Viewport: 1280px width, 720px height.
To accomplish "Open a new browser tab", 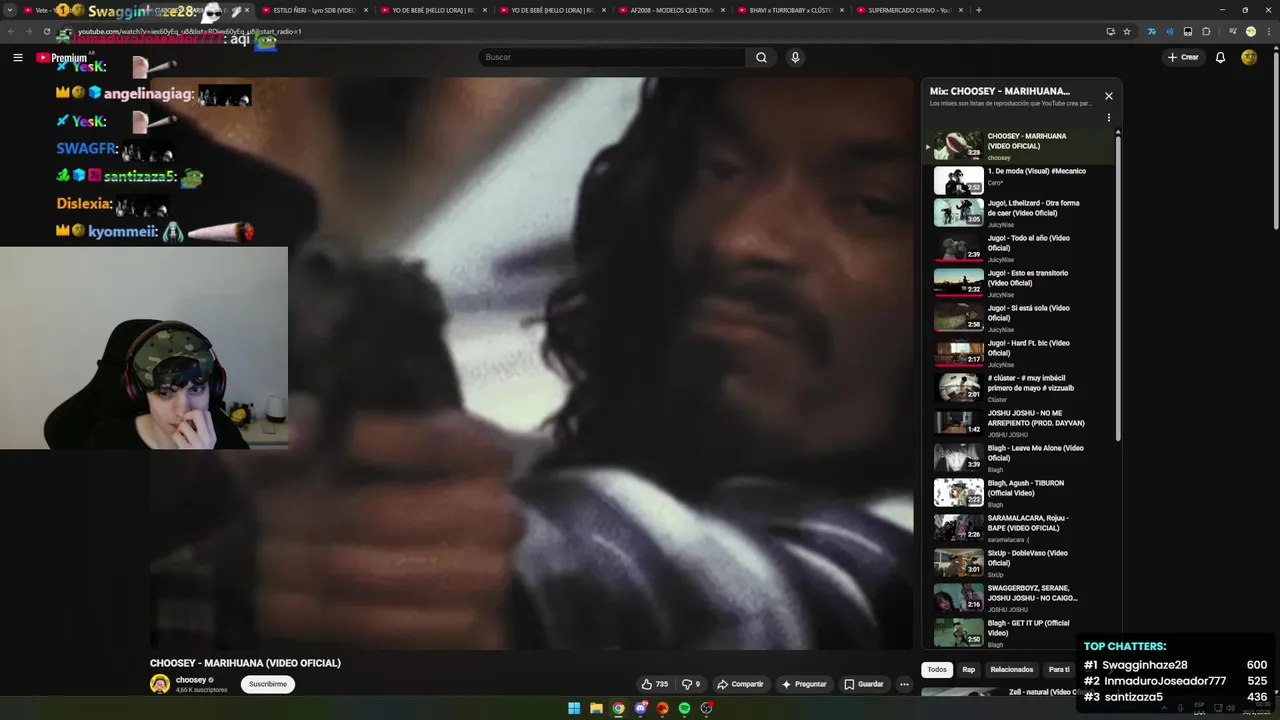I will [x=978, y=10].
